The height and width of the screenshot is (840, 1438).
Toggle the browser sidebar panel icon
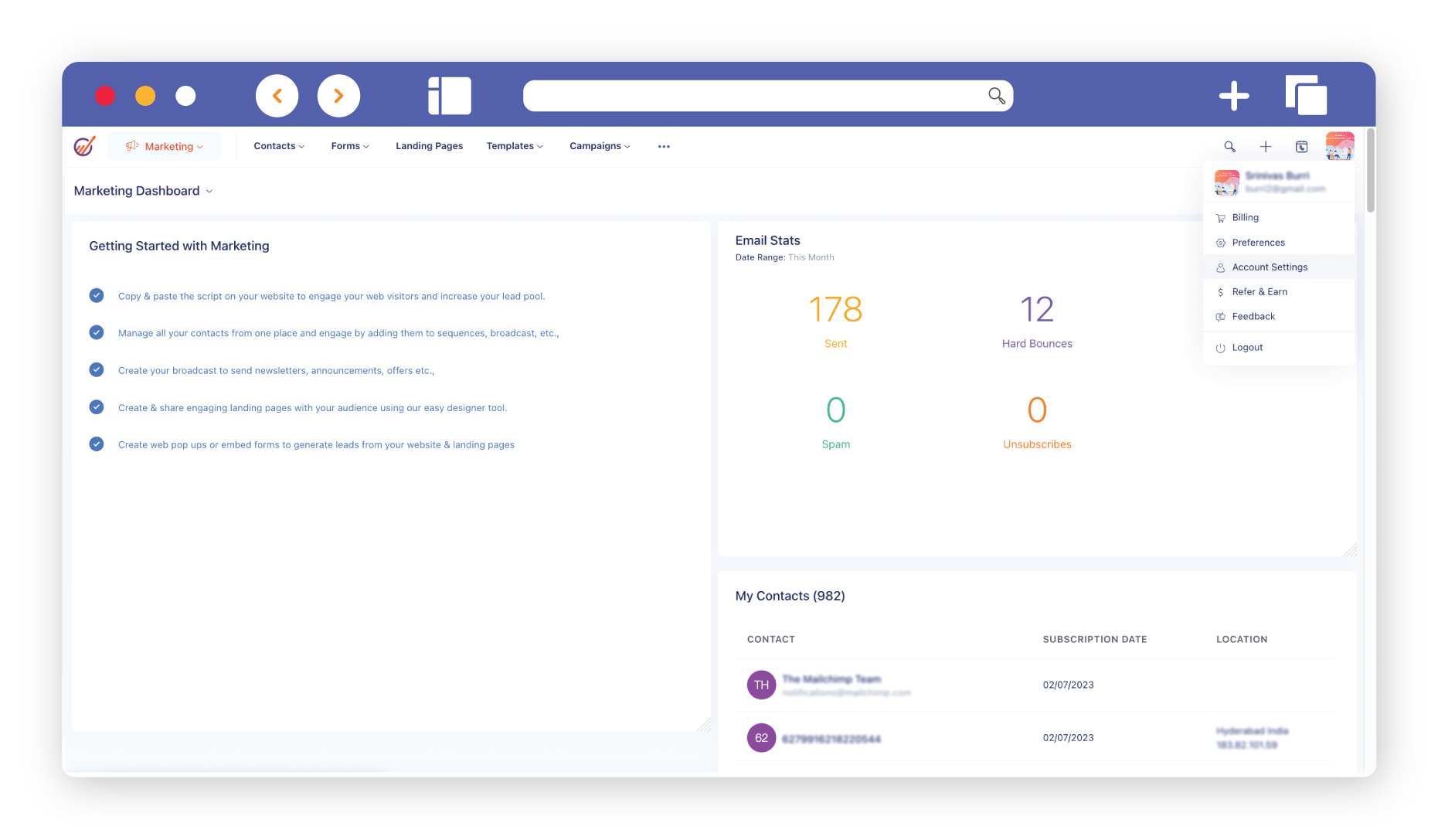pyautogui.click(x=450, y=96)
